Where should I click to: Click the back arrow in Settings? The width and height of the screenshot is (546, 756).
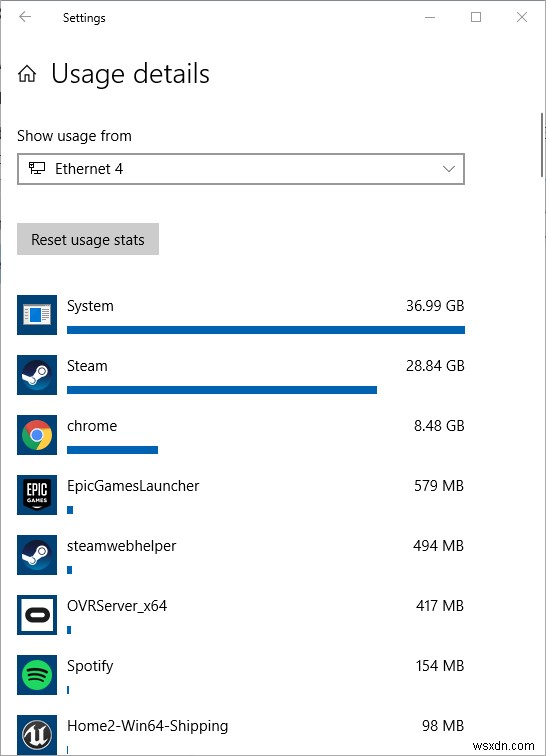(x=25, y=17)
